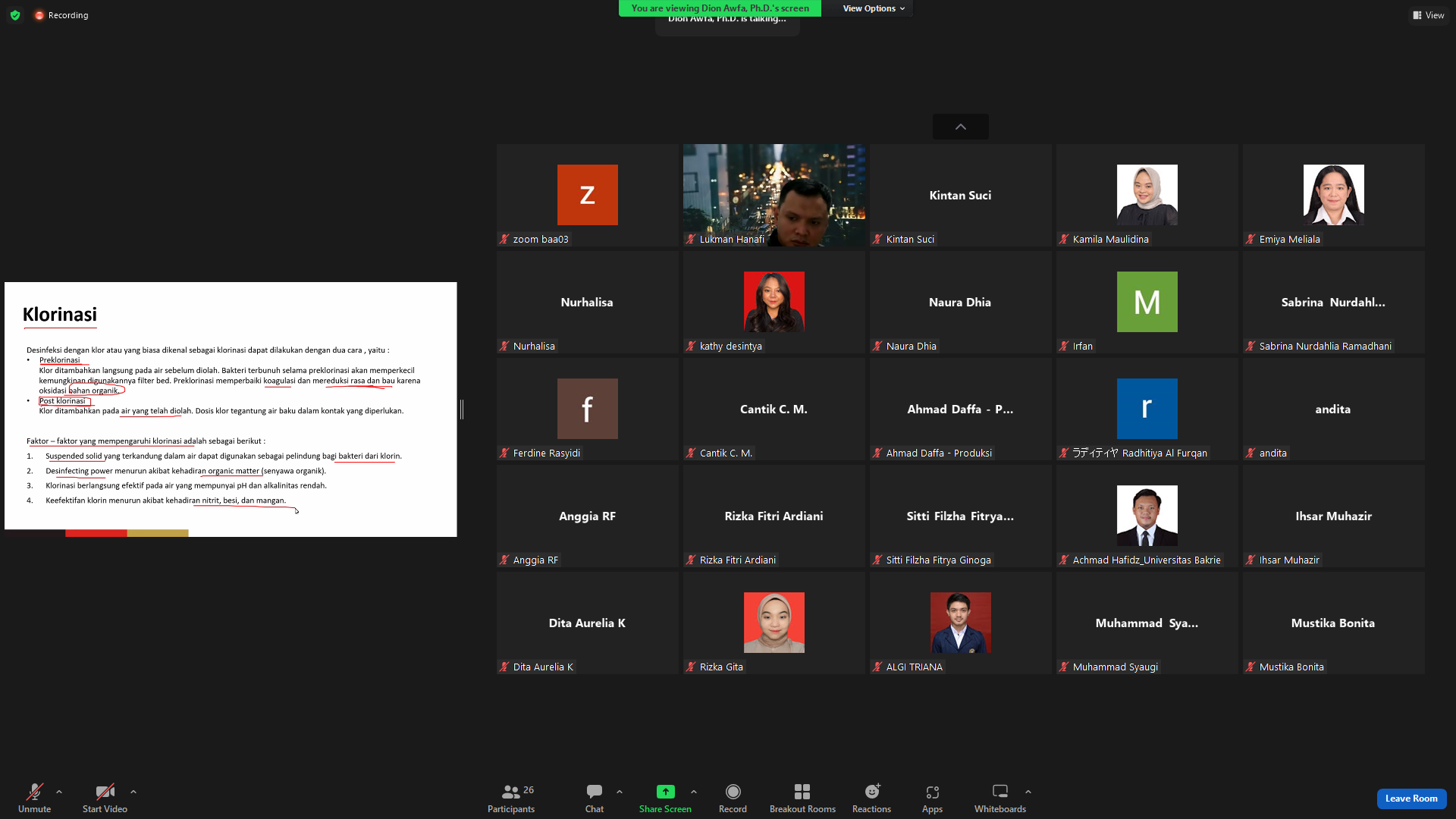Viewport: 1456px width, 819px height.
Task: Click the shared slide's Klorinasi title
Action: tap(60, 314)
